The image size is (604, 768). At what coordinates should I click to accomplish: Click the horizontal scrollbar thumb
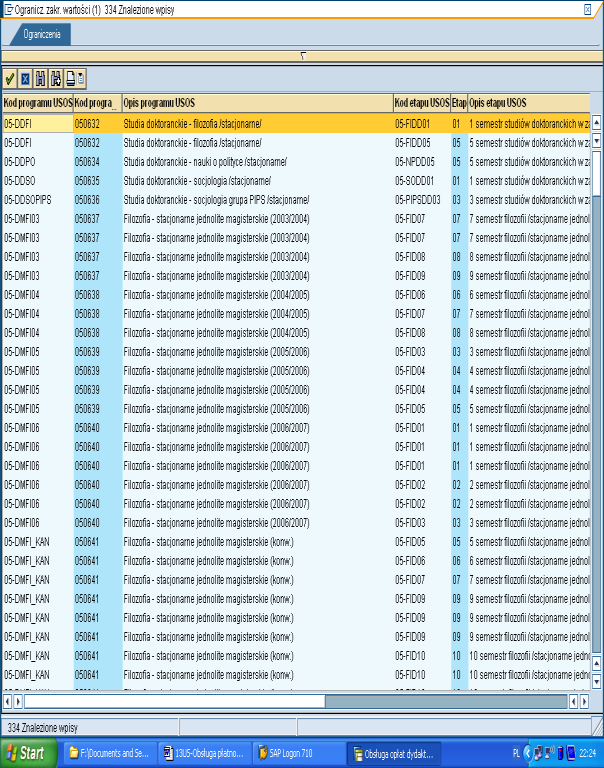(174, 701)
